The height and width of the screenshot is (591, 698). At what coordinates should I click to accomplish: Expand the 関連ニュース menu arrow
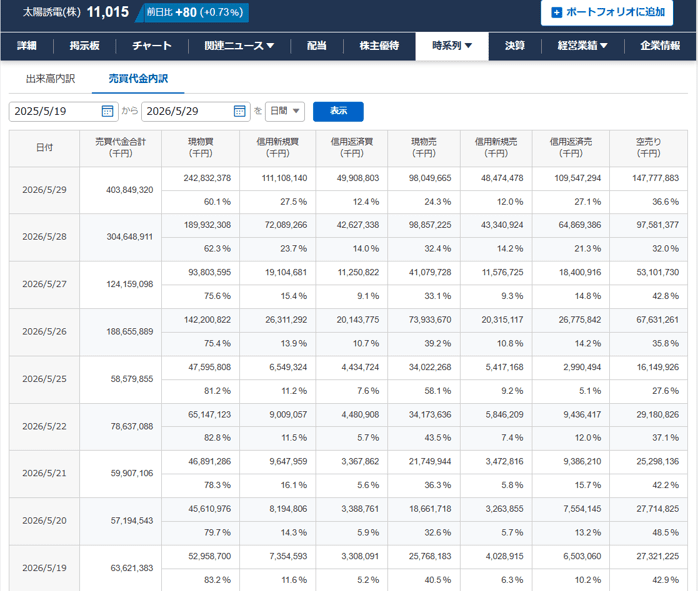270,45
